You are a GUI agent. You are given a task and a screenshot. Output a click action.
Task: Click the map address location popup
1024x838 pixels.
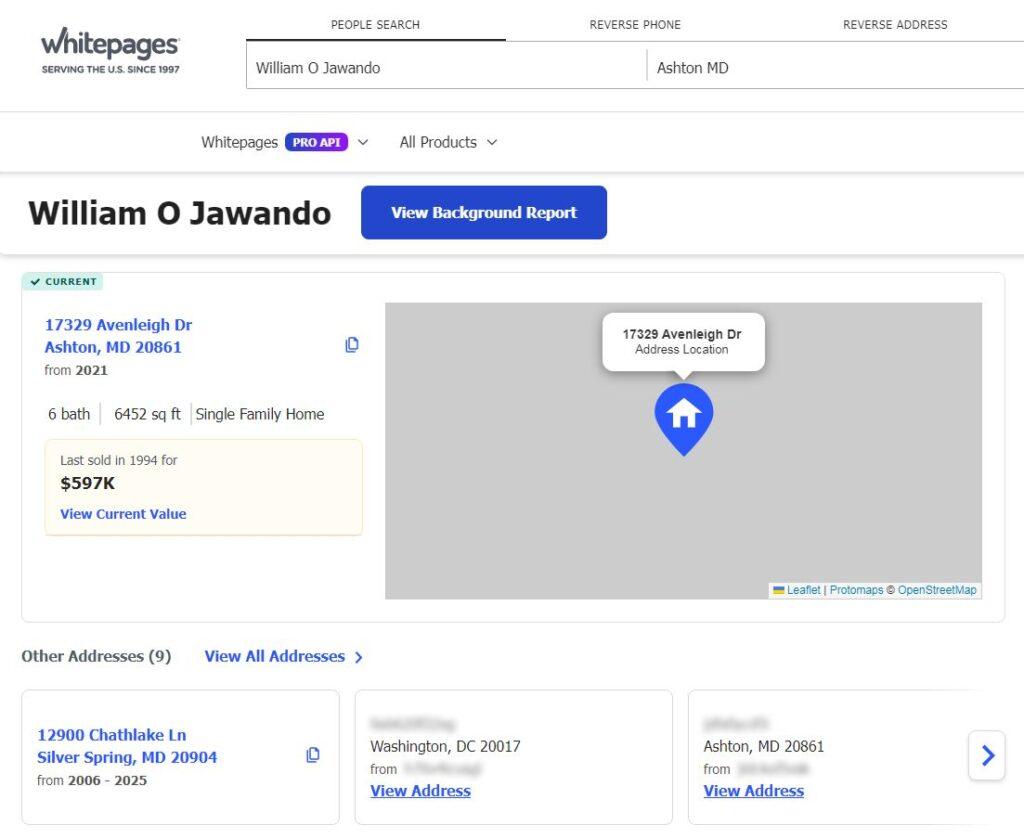[683, 342]
